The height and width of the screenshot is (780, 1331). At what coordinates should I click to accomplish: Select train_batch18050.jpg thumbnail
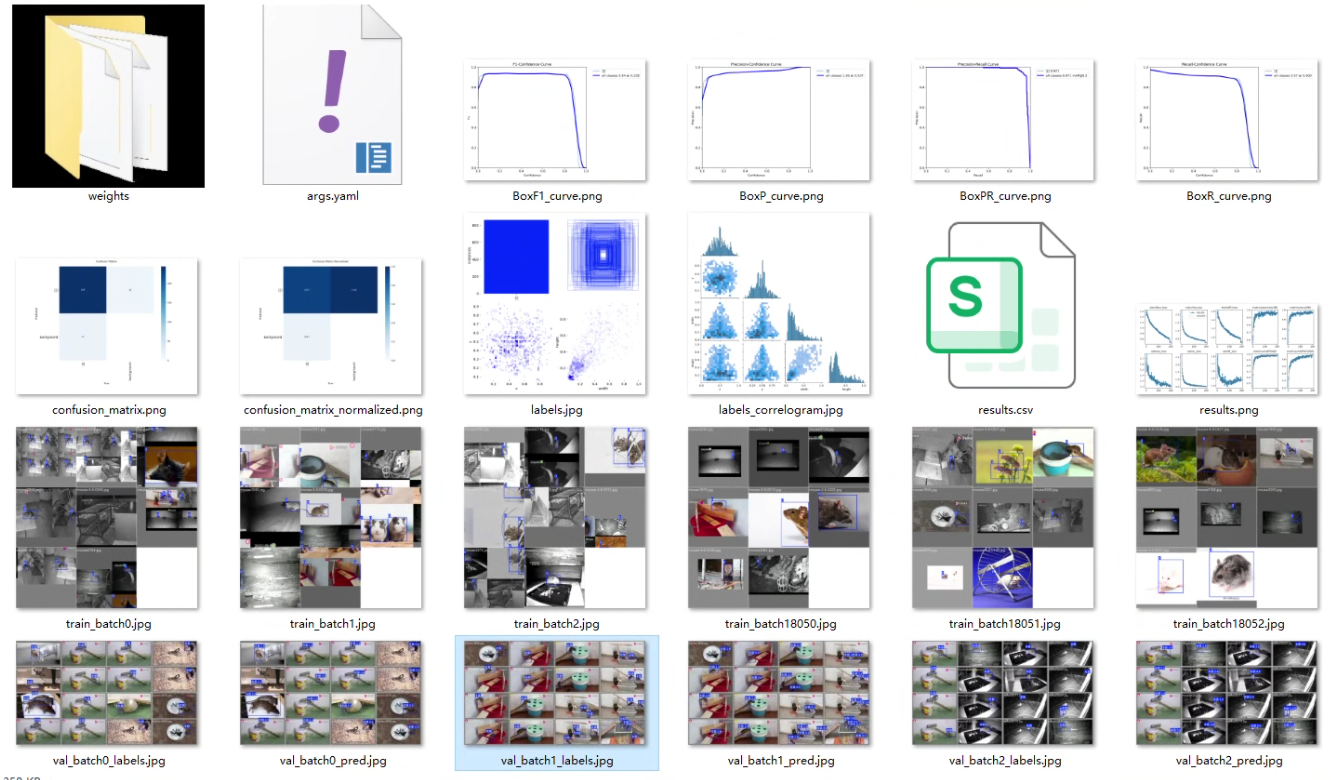[x=780, y=518]
